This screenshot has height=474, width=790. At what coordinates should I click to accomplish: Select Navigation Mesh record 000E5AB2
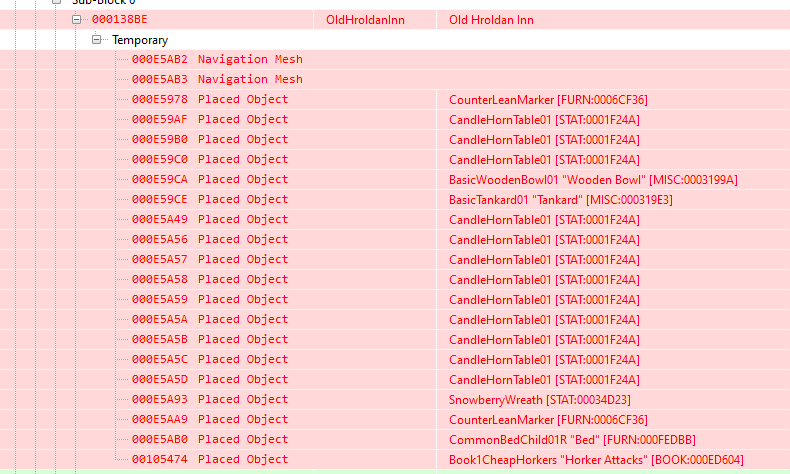point(216,59)
